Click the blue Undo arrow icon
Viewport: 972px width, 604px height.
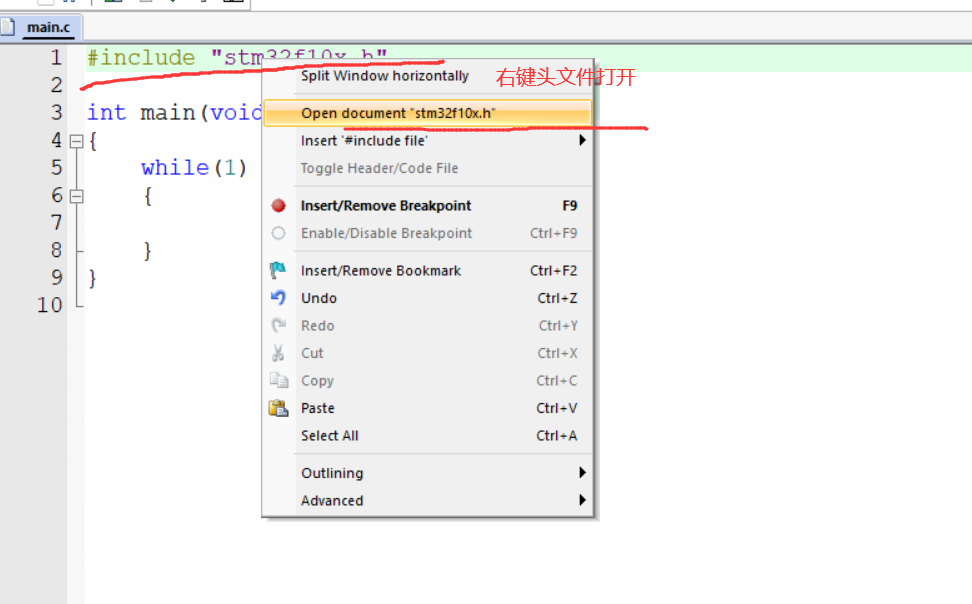278,298
